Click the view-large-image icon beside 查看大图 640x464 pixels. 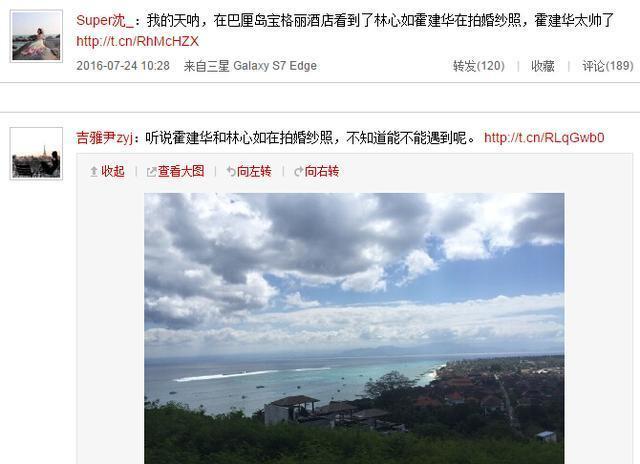pyautogui.click(x=151, y=172)
